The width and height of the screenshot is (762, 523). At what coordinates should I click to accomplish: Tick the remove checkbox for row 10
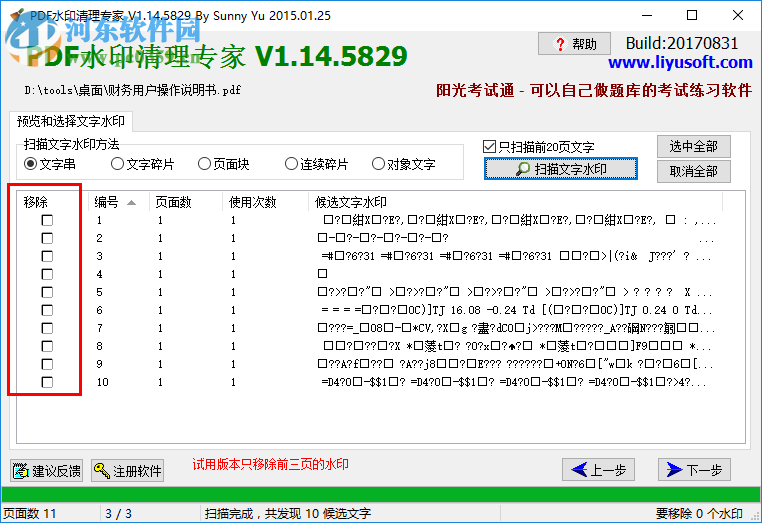tap(47, 382)
